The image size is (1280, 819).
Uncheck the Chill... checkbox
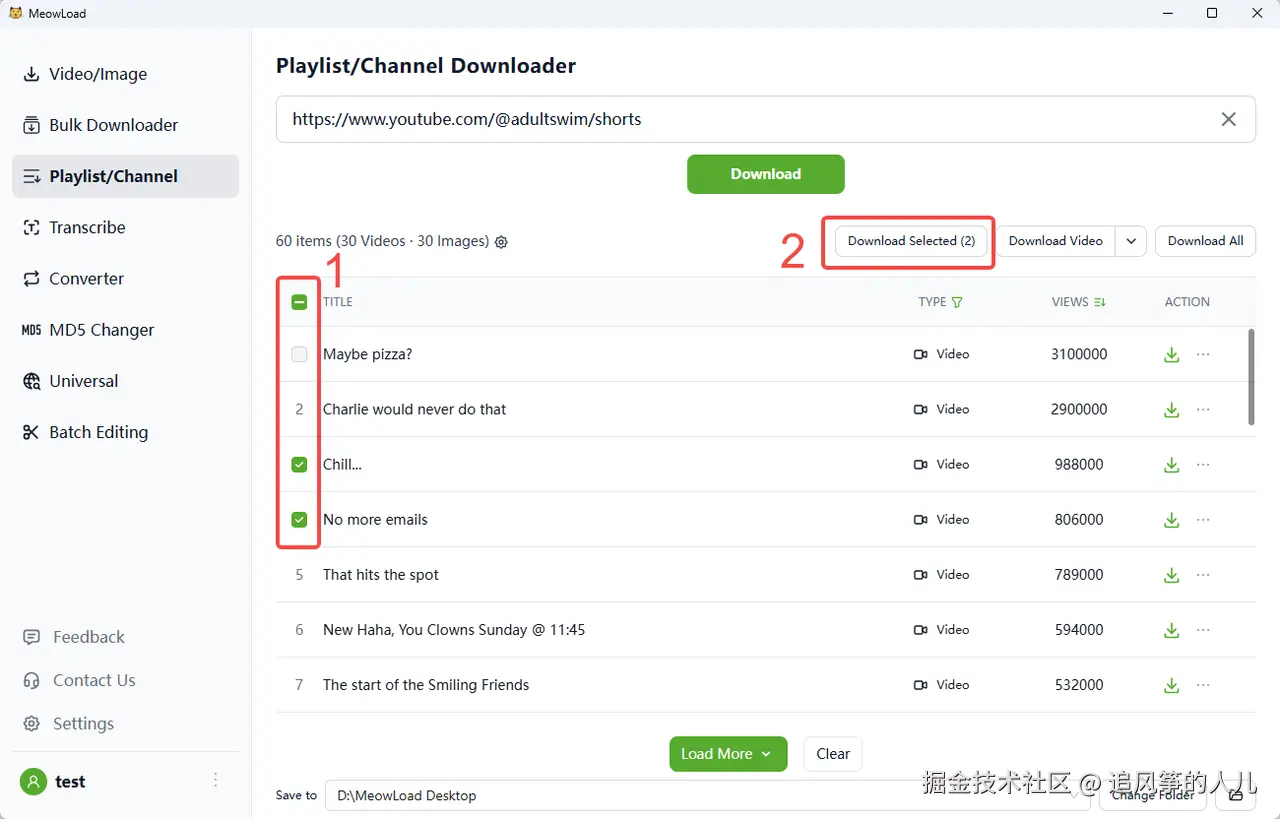[x=299, y=464]
